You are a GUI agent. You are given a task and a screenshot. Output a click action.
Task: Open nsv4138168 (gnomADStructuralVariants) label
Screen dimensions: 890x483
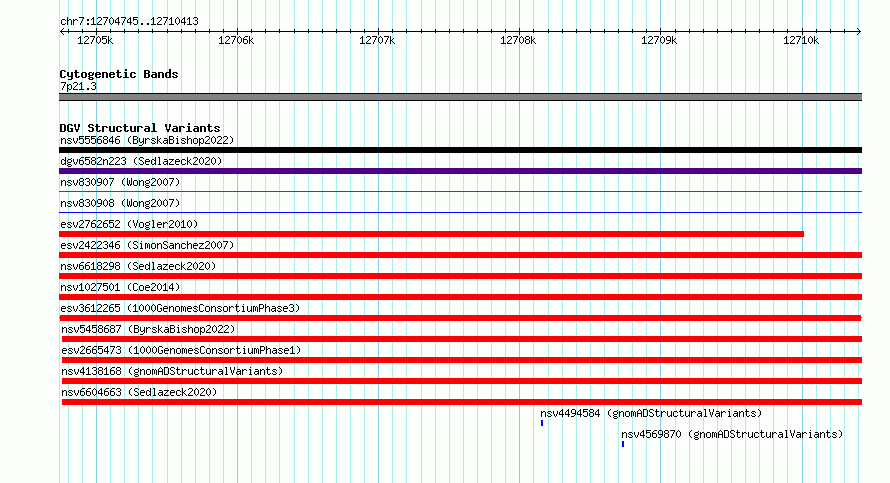click(x=172, y=371)
